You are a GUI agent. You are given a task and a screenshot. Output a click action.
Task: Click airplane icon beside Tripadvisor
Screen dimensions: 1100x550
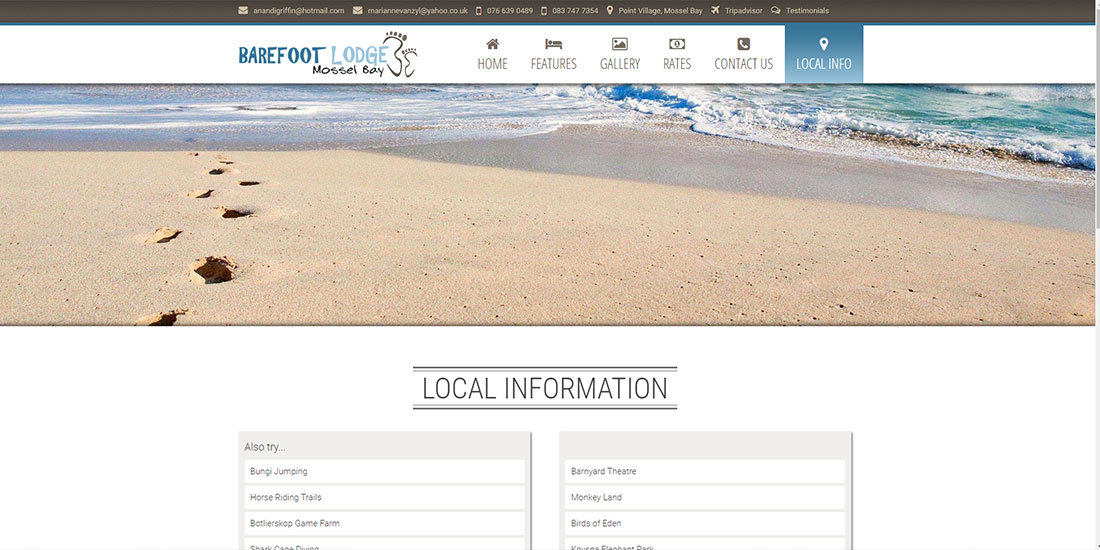pyautogui.click(x=716, y=11)
